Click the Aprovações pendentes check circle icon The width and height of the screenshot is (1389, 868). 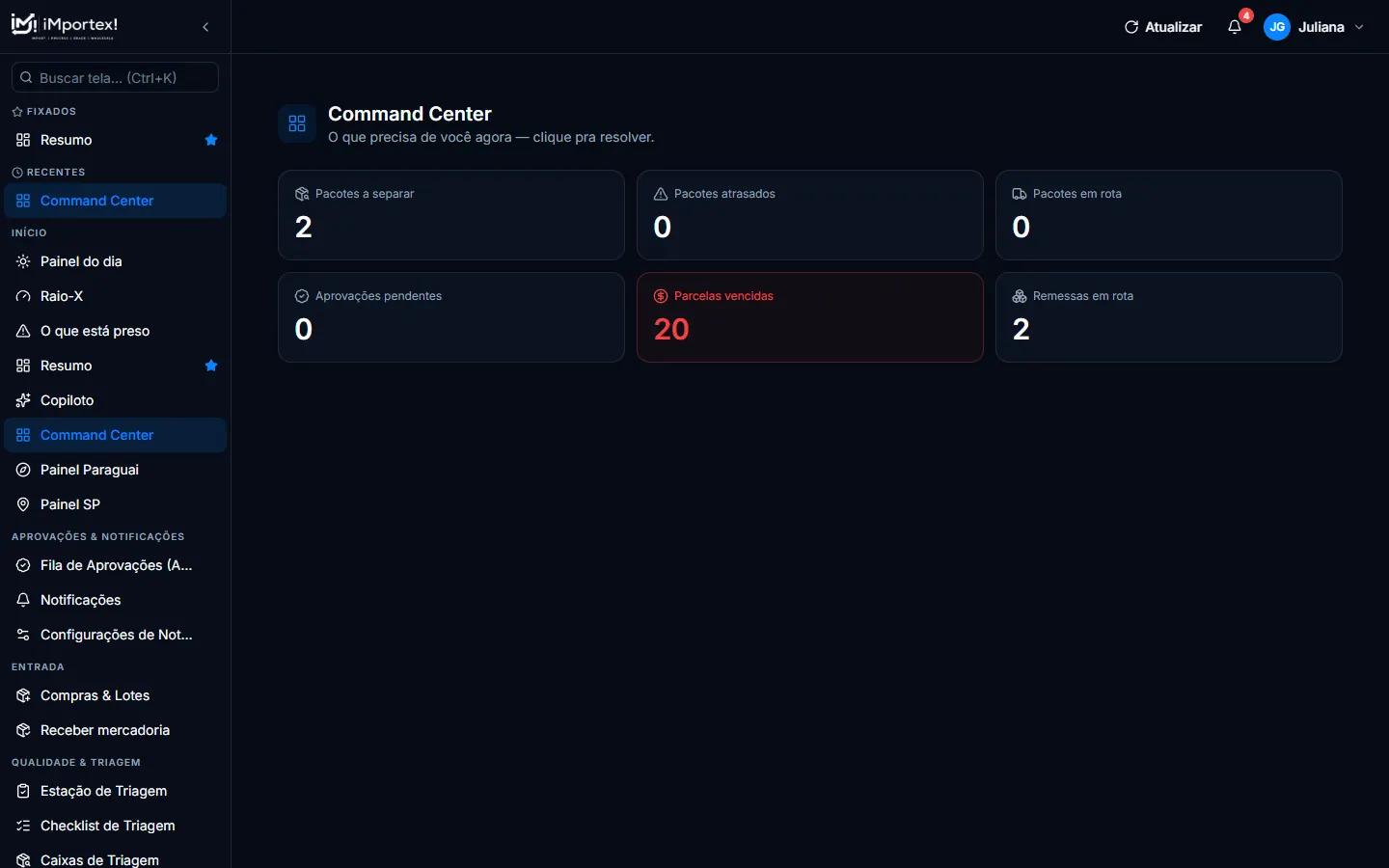pos(302,296)
